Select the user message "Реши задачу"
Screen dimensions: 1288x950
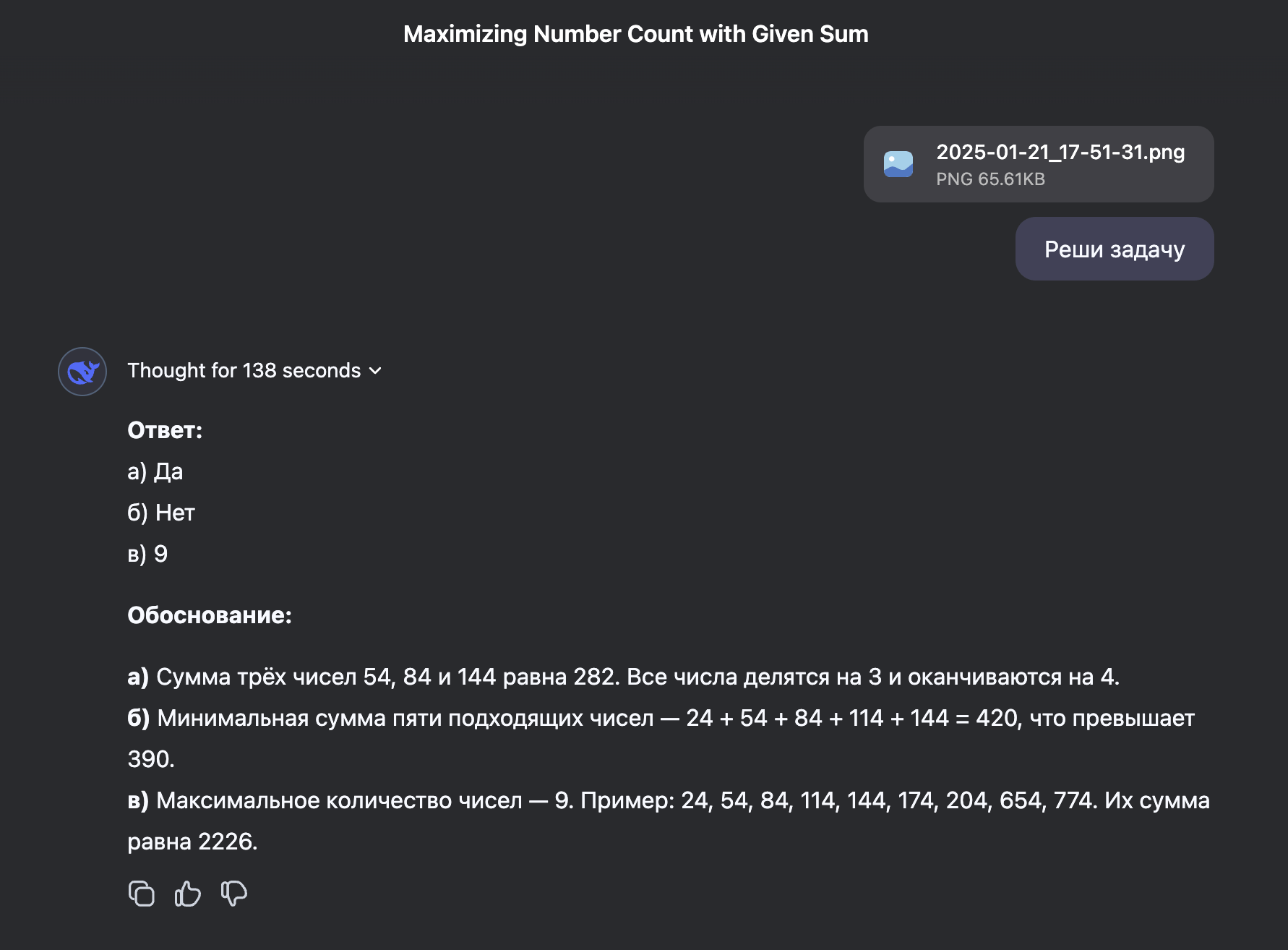click(x=1114, y=249)
